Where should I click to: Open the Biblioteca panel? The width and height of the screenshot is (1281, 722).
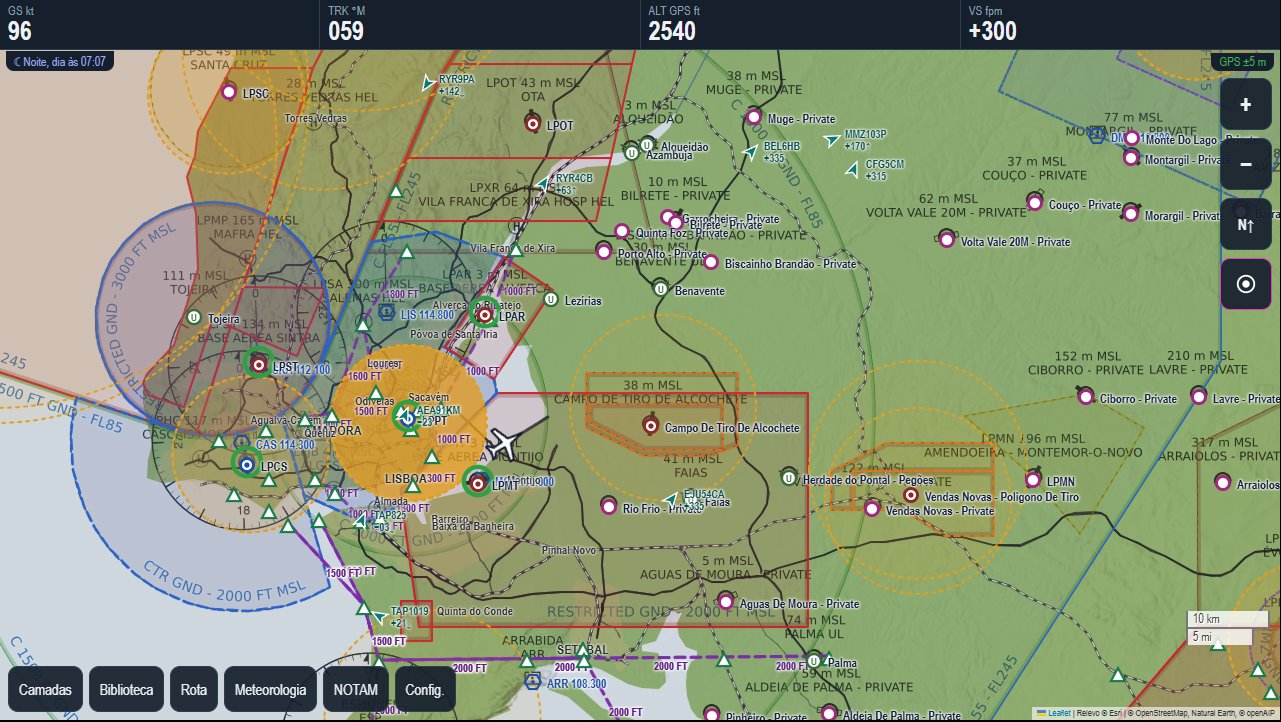click(x=127, y=690)
